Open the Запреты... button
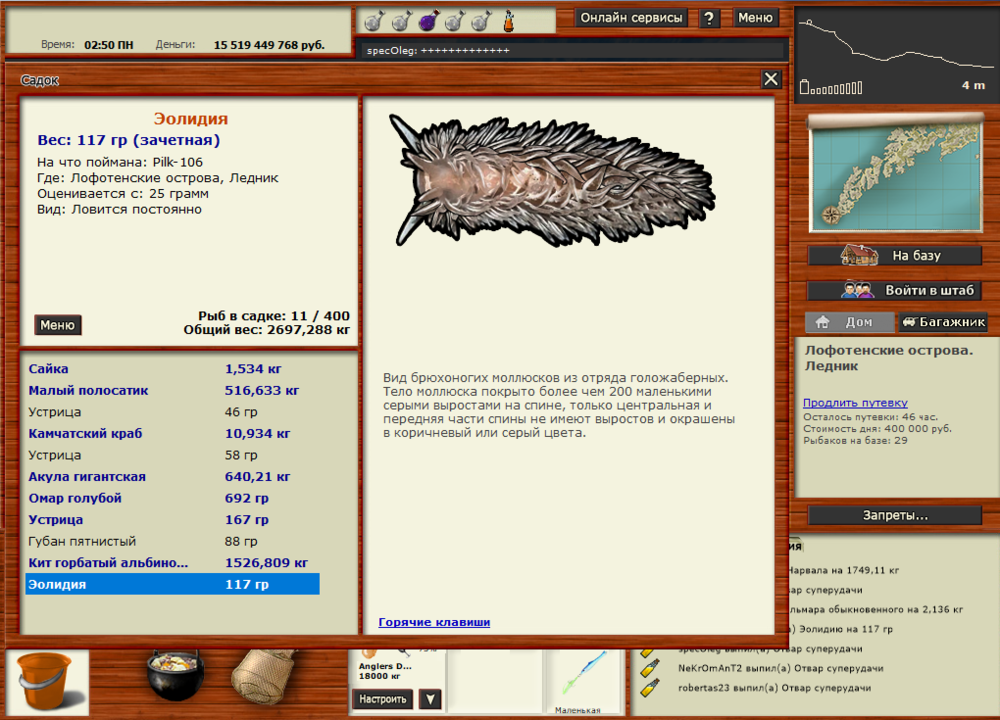 [895, 515]
